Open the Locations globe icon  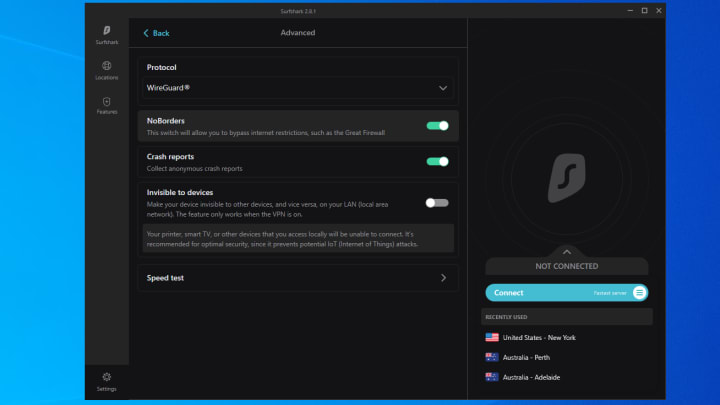click(x=107, y=66)
